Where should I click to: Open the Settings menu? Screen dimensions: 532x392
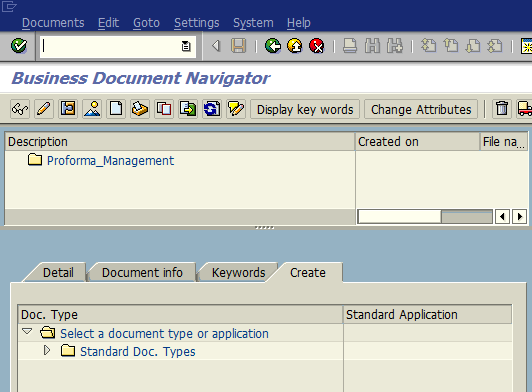[196, 23]
